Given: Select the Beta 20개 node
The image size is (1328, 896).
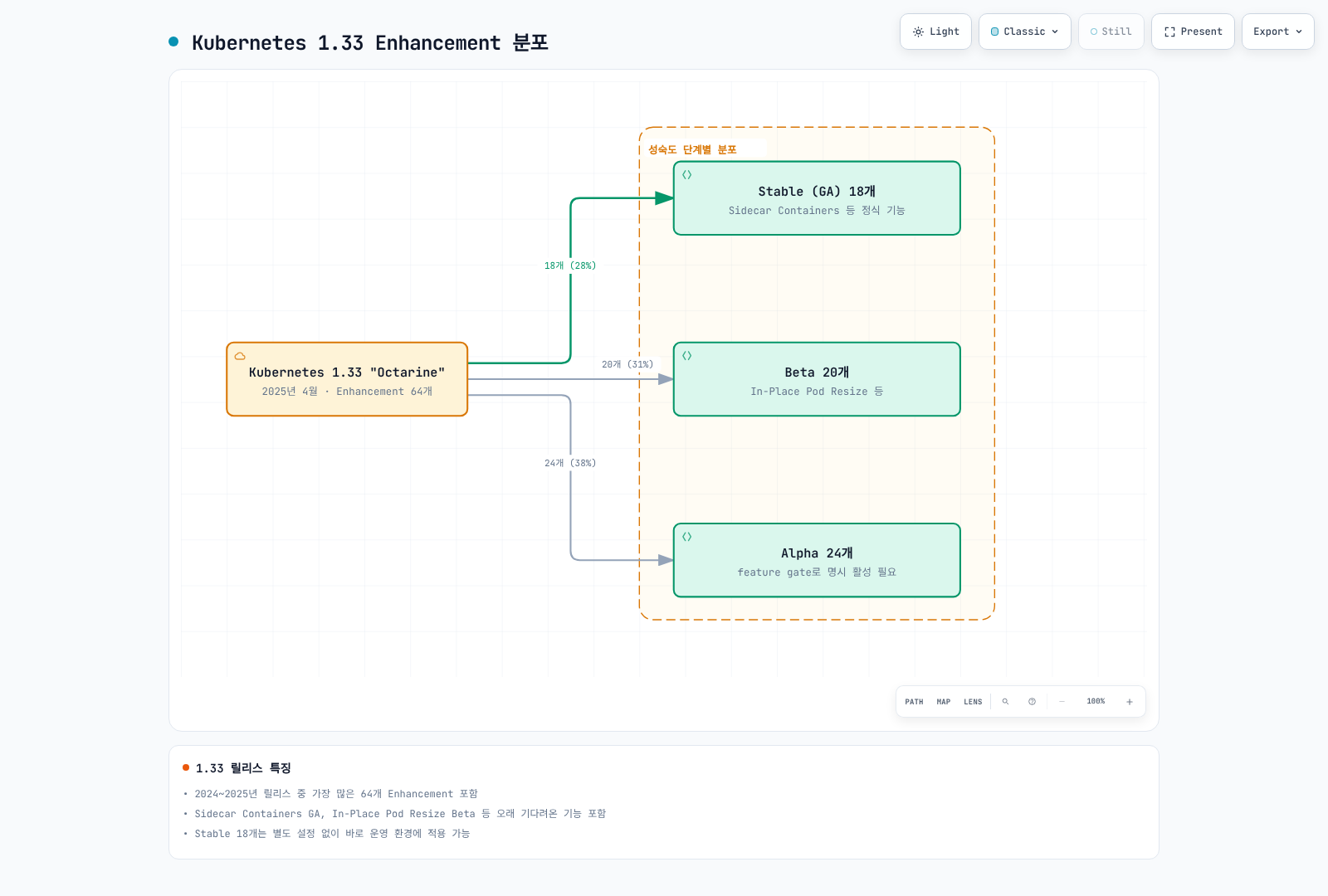Looking at the screenshot, I should tap(817, 379).
